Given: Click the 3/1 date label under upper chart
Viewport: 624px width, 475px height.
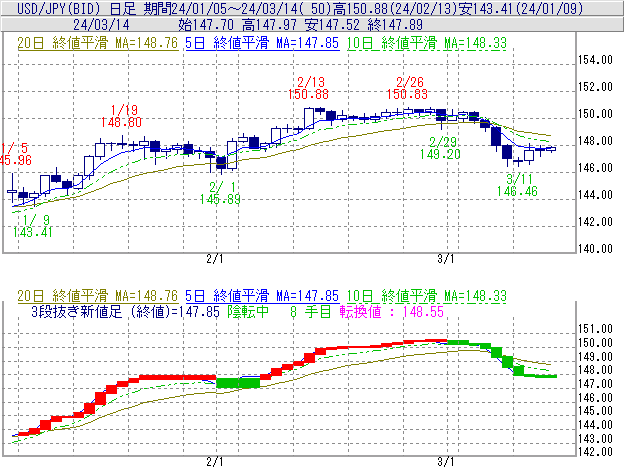Looking at the screenshot, I should 446,259.
